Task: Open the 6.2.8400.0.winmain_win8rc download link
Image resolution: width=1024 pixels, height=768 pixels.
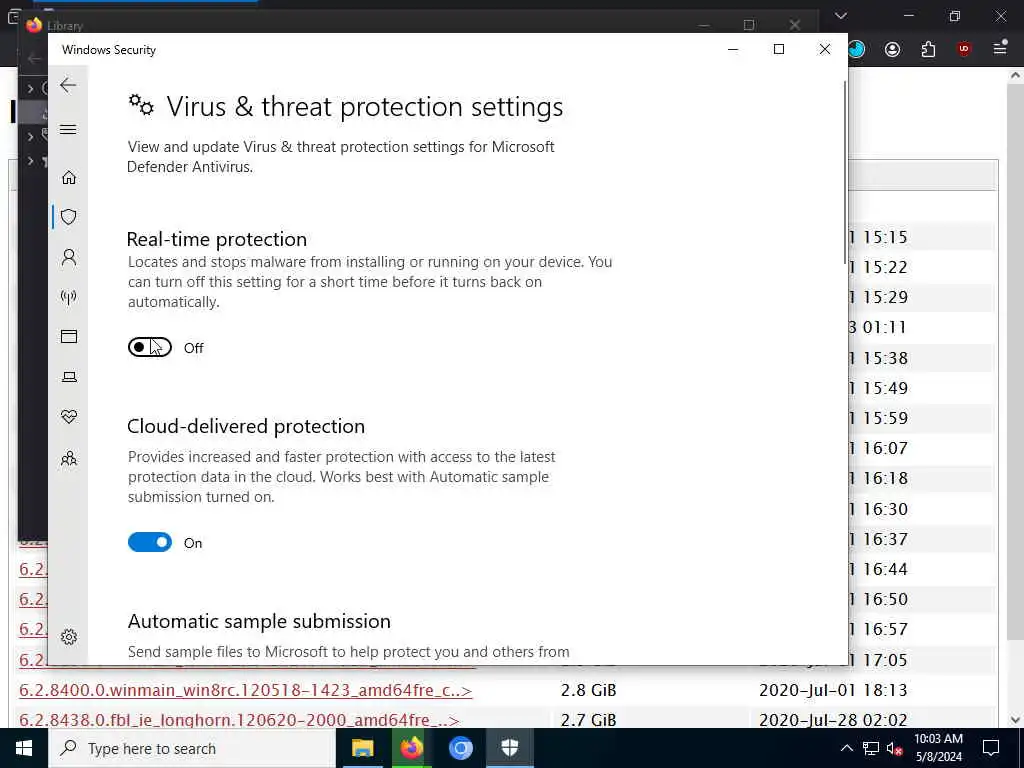Action: [246, 690]
